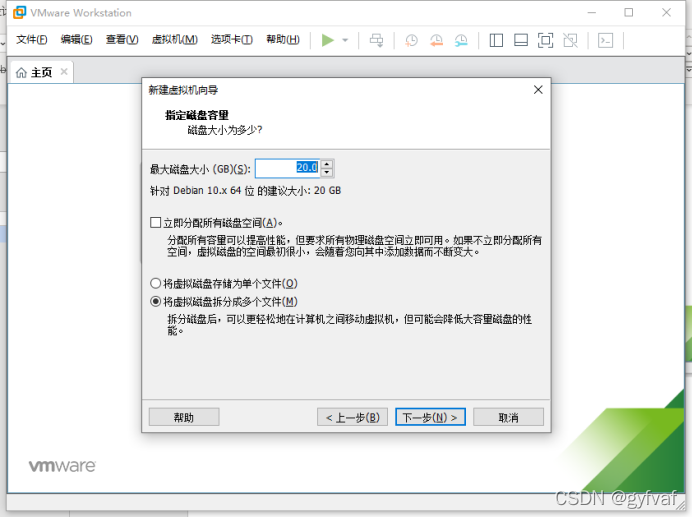693x518 pixels.
Task: Click the 指定磁盘容量 heading text
Action: click(197, 115)
